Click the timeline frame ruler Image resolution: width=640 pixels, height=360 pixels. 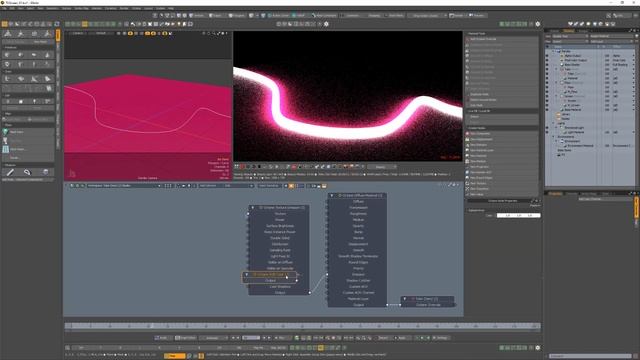tap(302, 326)
